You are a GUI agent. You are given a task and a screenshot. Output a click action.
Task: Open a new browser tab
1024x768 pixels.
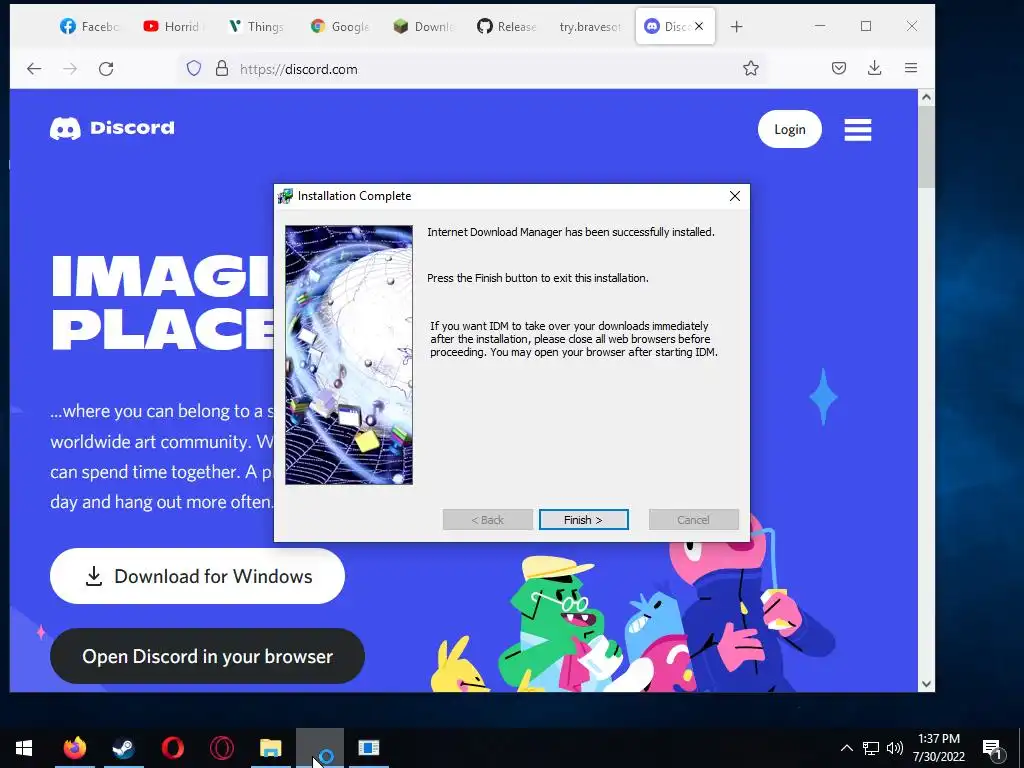737,27
